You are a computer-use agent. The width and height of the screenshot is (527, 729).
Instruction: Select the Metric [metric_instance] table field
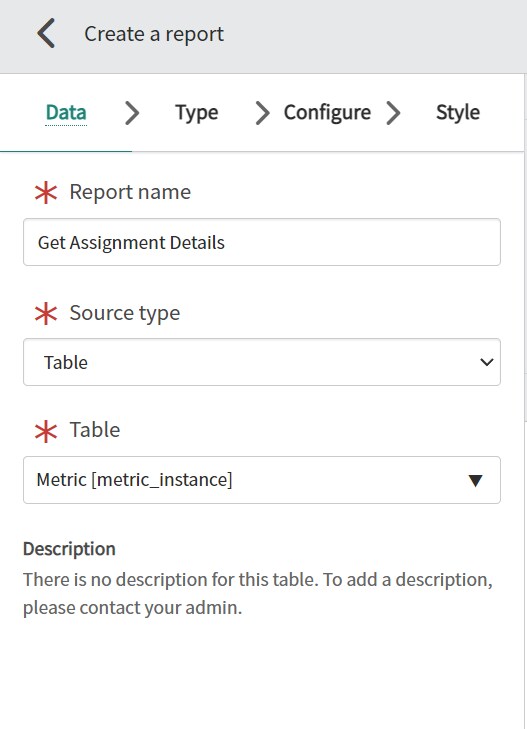pyautogui.click(x=262, y=480)
